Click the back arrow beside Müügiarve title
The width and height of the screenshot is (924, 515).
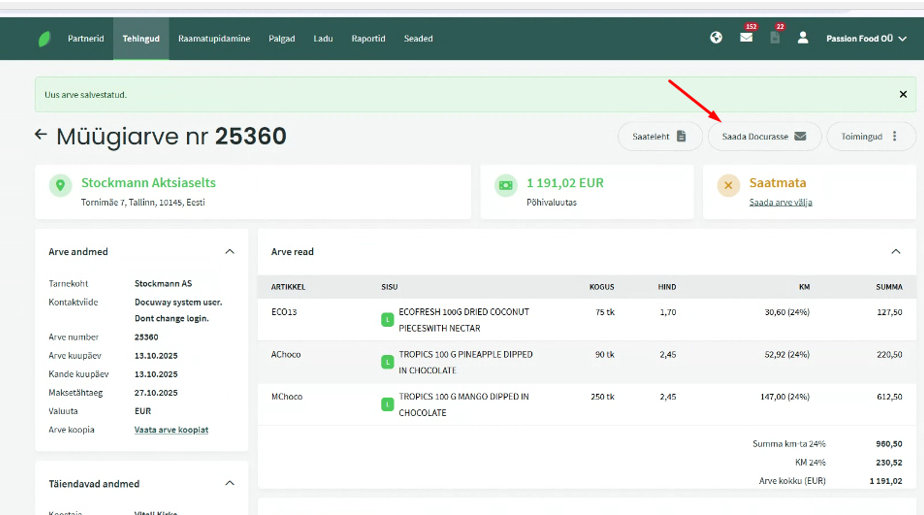(41, 134)
